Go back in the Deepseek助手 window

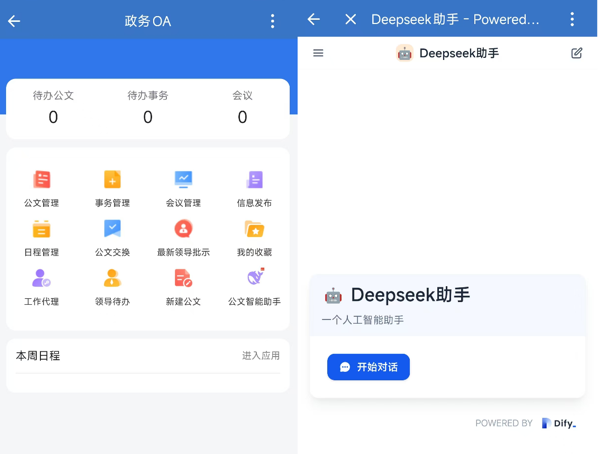pos(313,19)
